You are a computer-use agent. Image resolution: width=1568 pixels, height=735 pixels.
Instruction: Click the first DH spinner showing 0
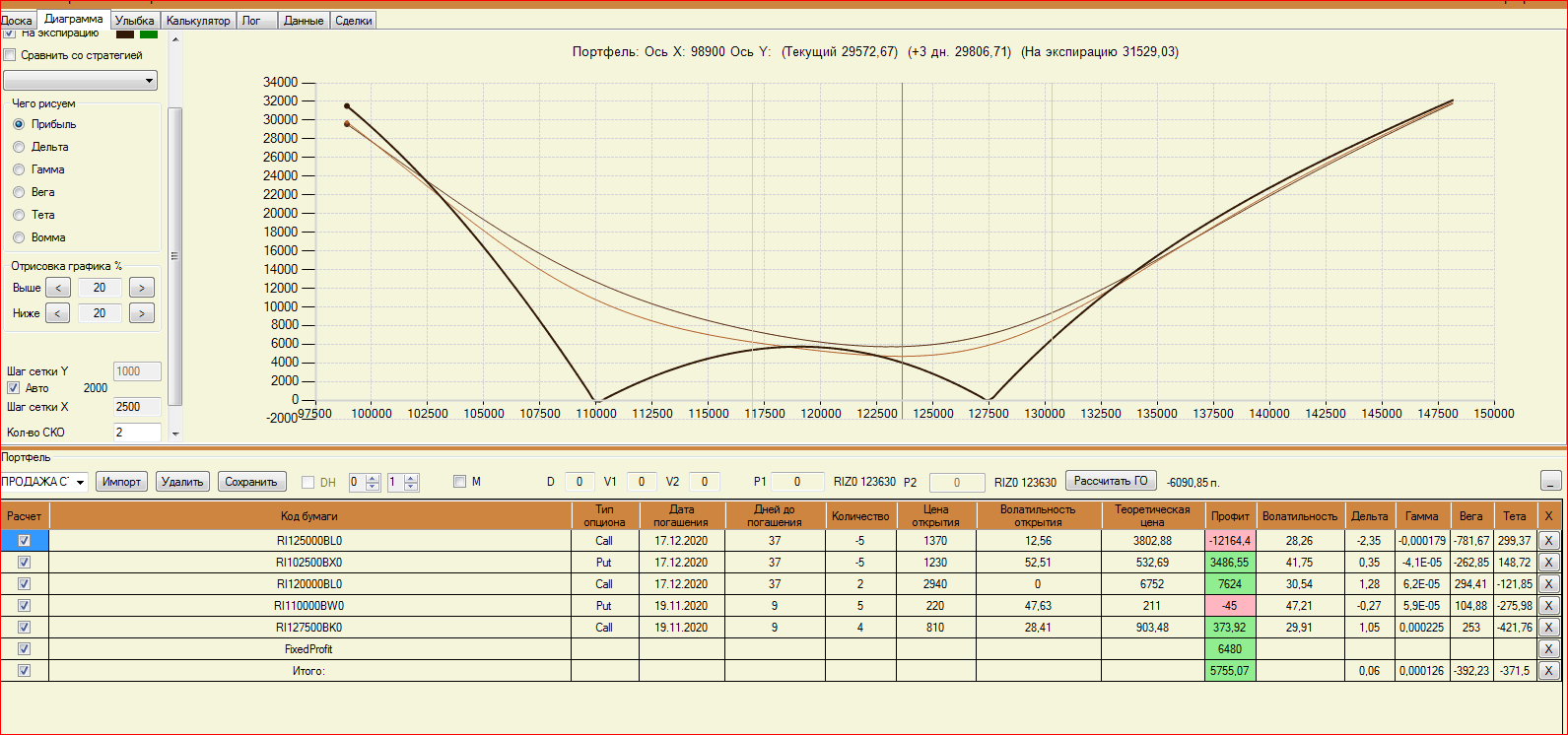pyautogui.click(x=364, y=482)
